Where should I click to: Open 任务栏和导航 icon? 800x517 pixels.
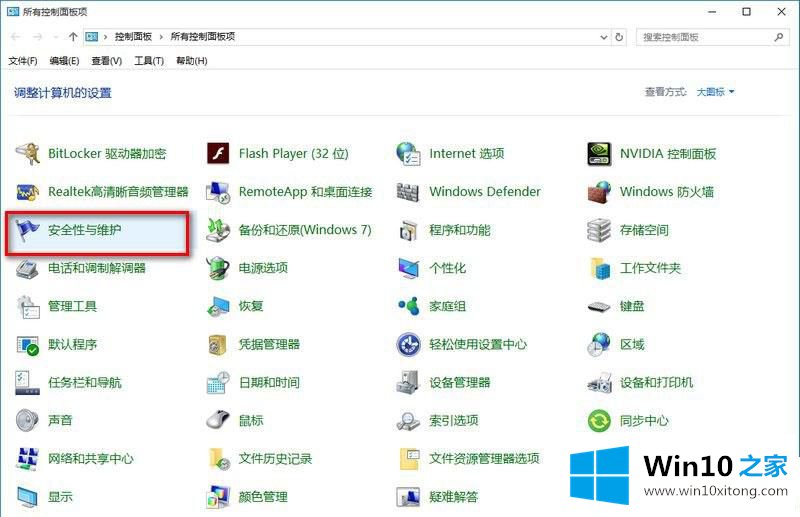pos(28,383)
